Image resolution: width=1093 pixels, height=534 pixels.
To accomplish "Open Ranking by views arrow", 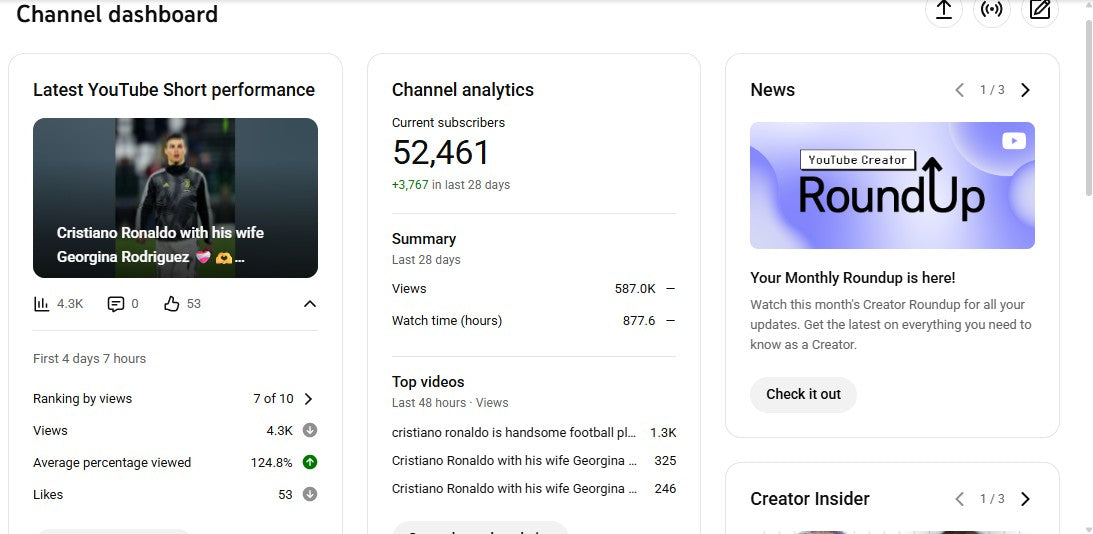I will click(308, 399).
